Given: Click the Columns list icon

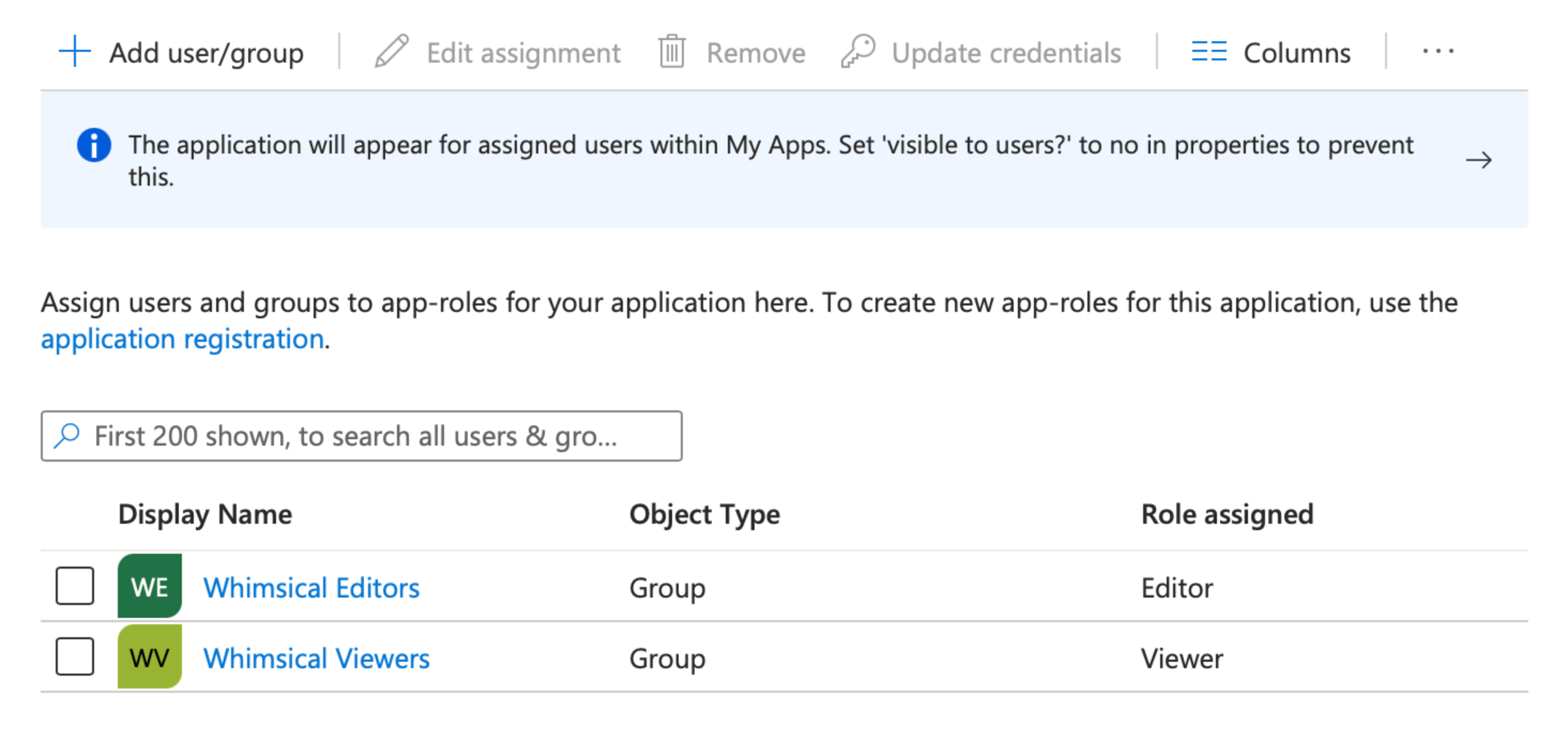Looking at the screenshot, I should (1208, 52).
